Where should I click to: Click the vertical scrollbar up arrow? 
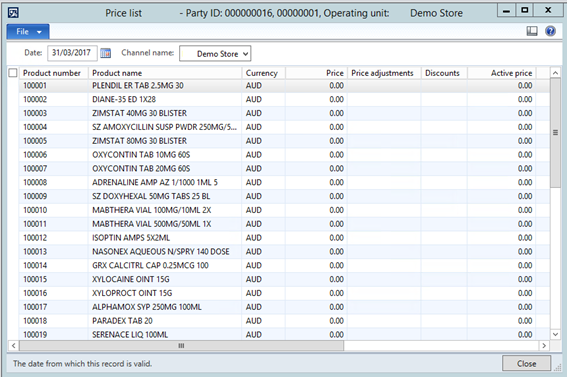(x=555, y=73)
